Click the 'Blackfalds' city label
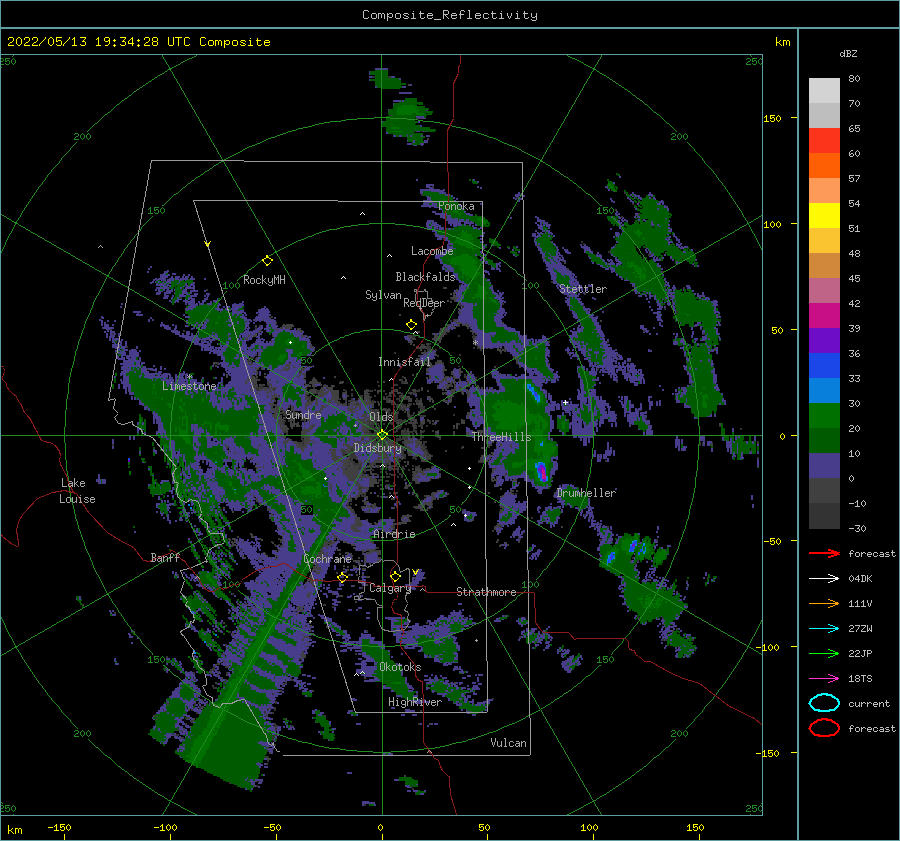 point(425,277)
